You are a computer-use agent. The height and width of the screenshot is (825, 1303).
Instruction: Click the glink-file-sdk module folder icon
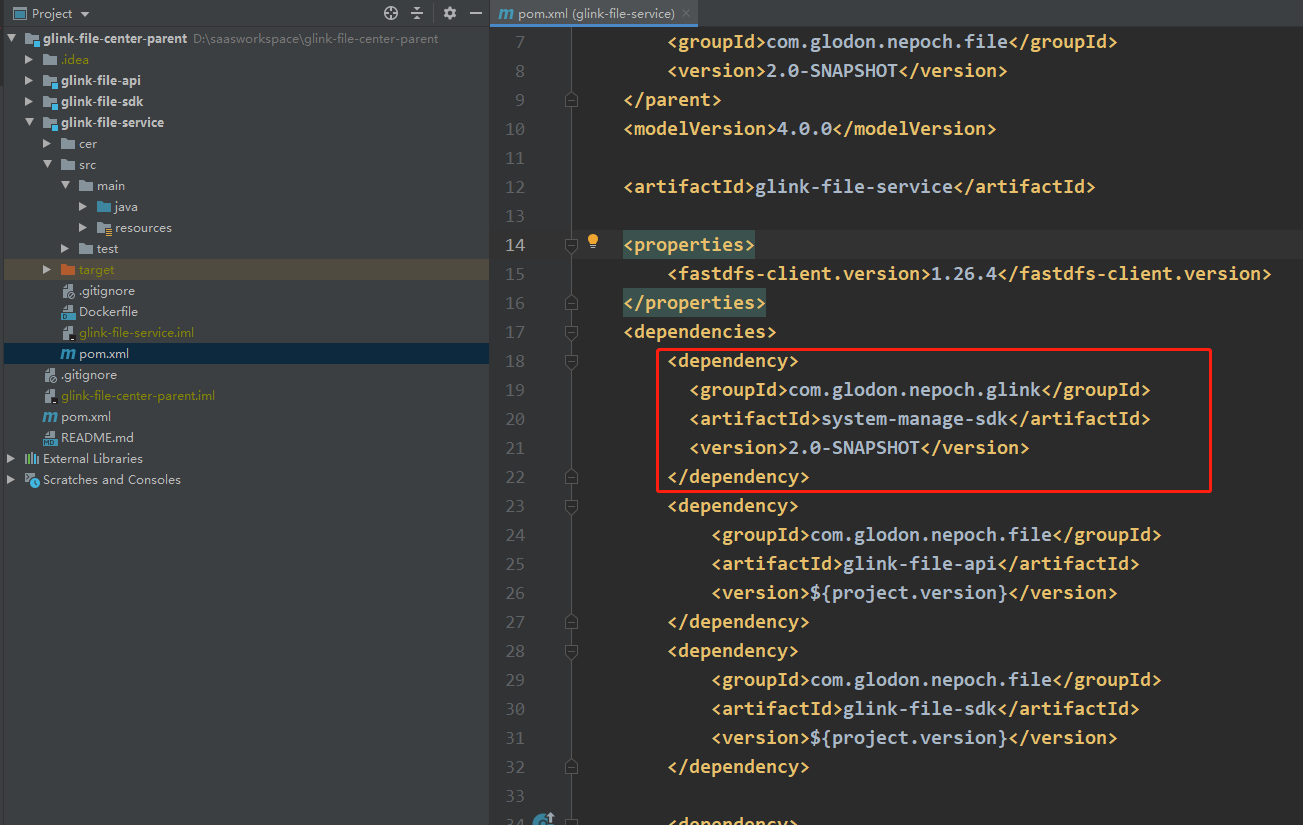(50, 101)
